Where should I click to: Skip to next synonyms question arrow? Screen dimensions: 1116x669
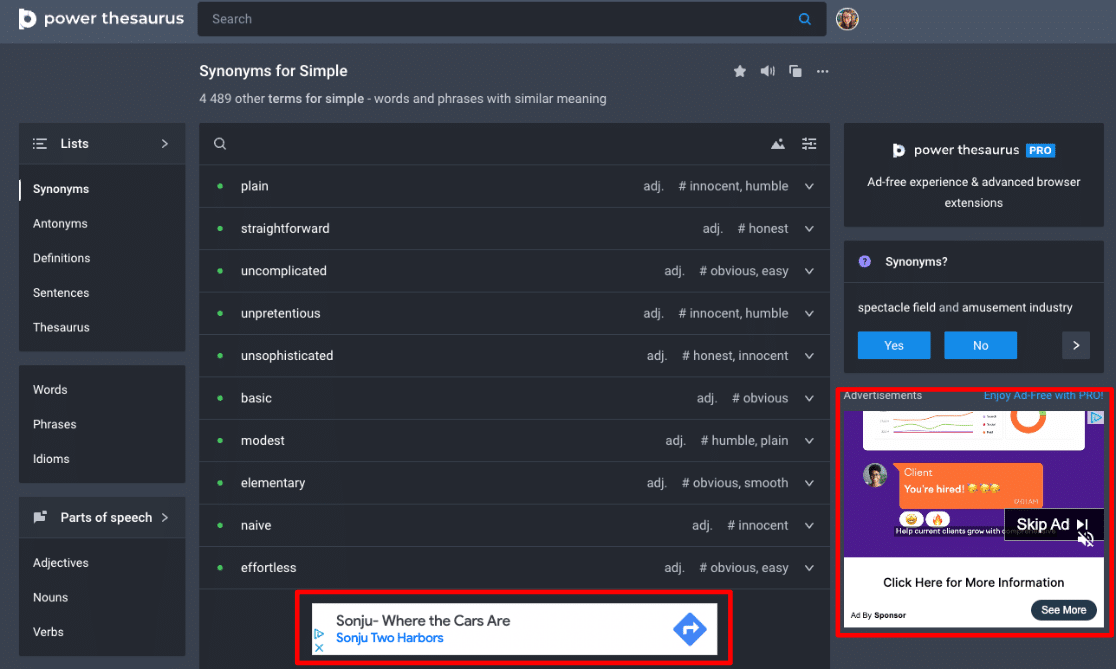1075,345
